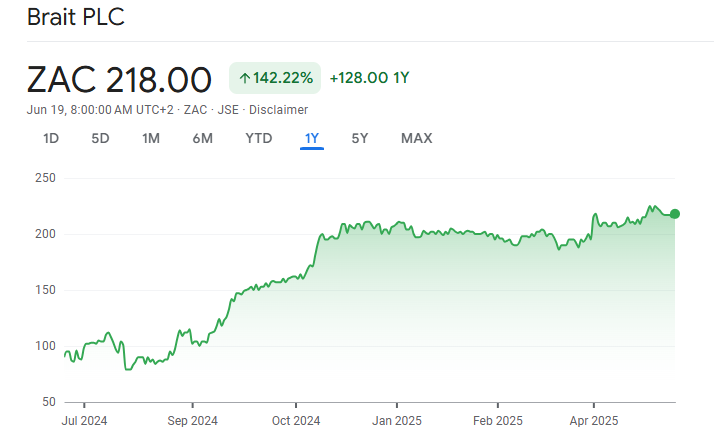714x446 pixels.
Task: Select the 1Y time range tab
Action: click(x=312, y=138)
